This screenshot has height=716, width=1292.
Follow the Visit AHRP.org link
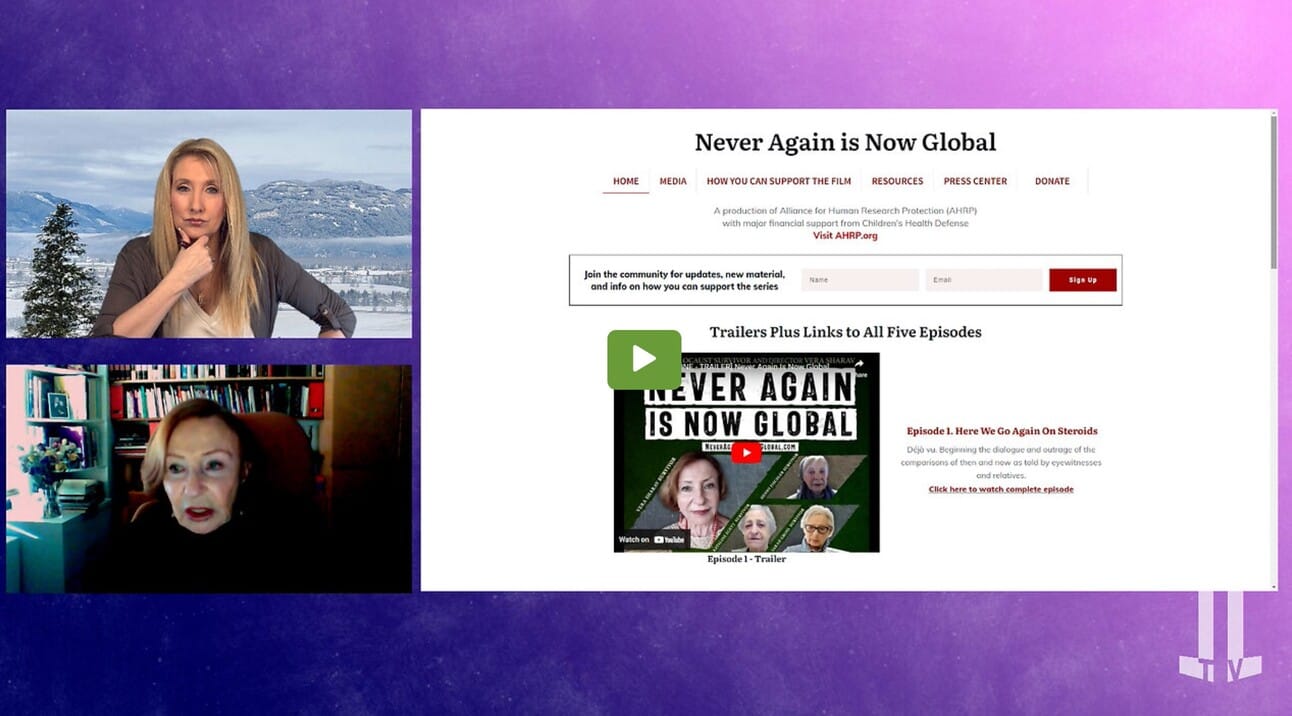(845, 236)
